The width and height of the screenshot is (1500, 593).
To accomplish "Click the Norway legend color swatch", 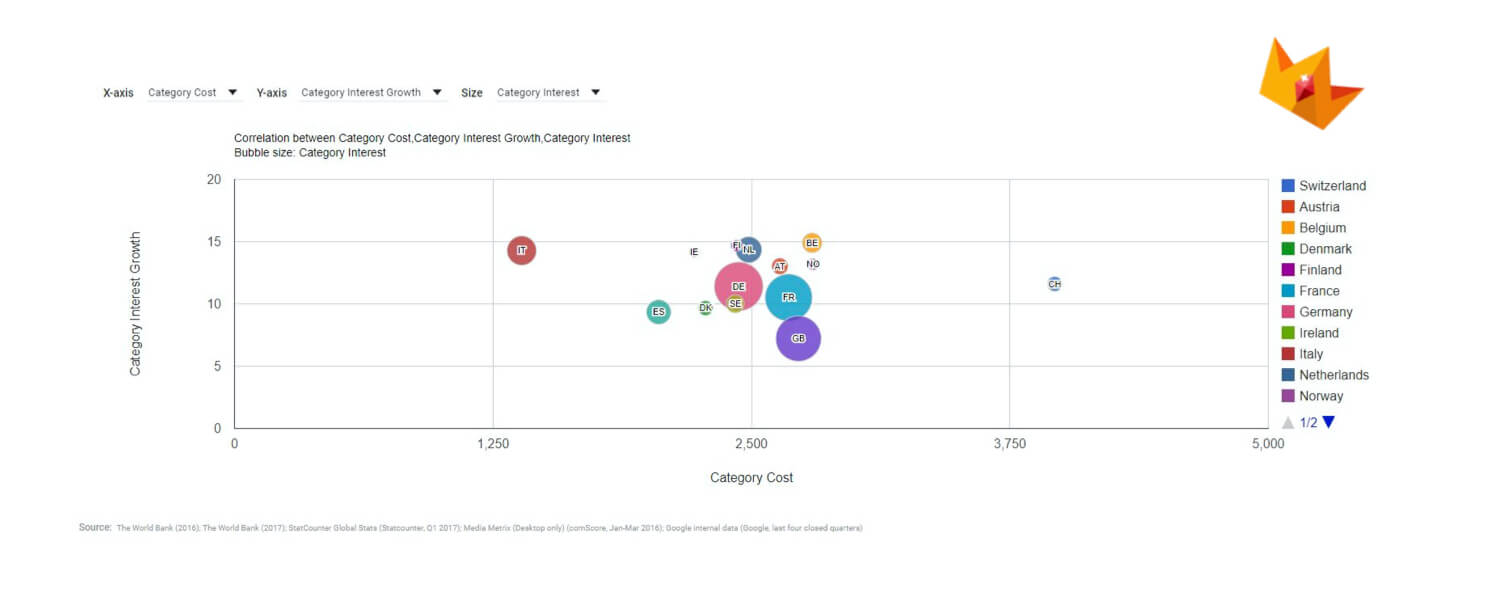I will coord(1288,396).
